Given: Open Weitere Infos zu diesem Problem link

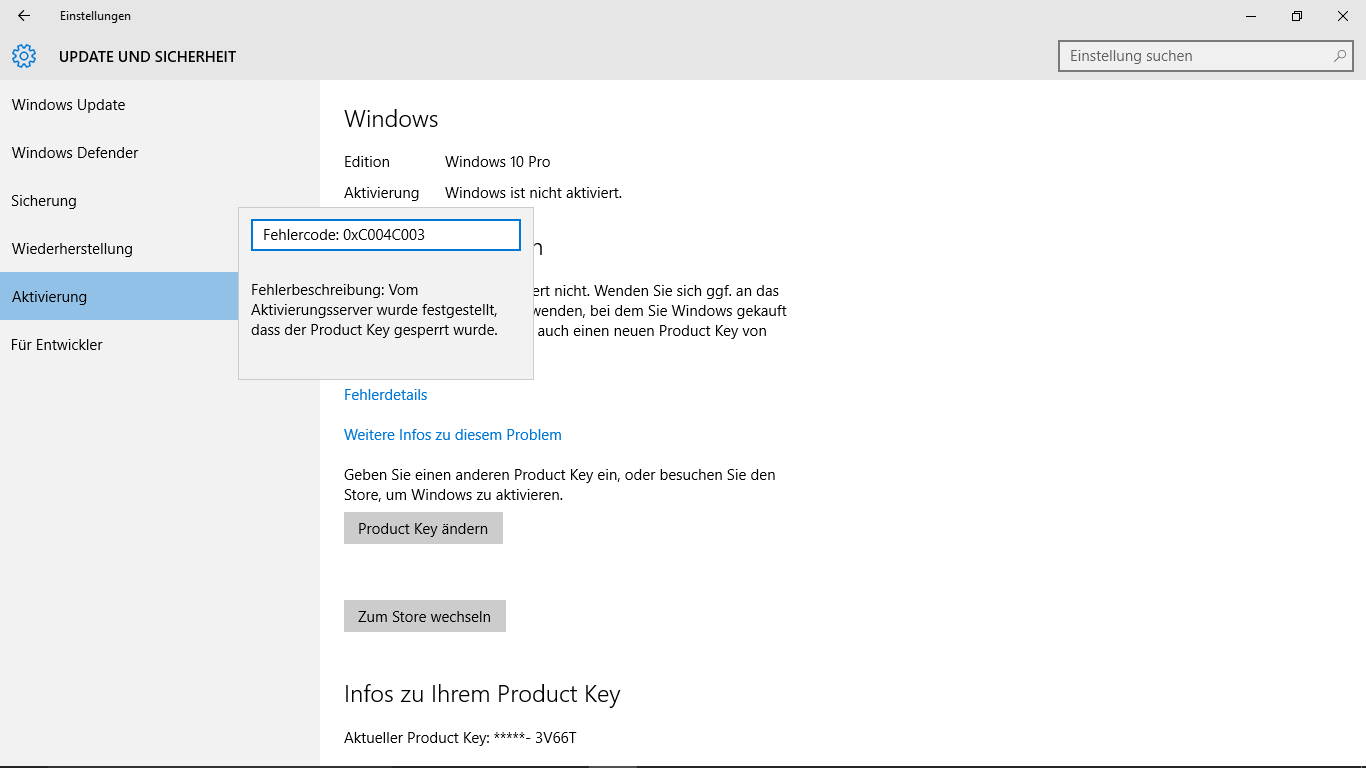Looking at the screenshot, I should [453, 435].
